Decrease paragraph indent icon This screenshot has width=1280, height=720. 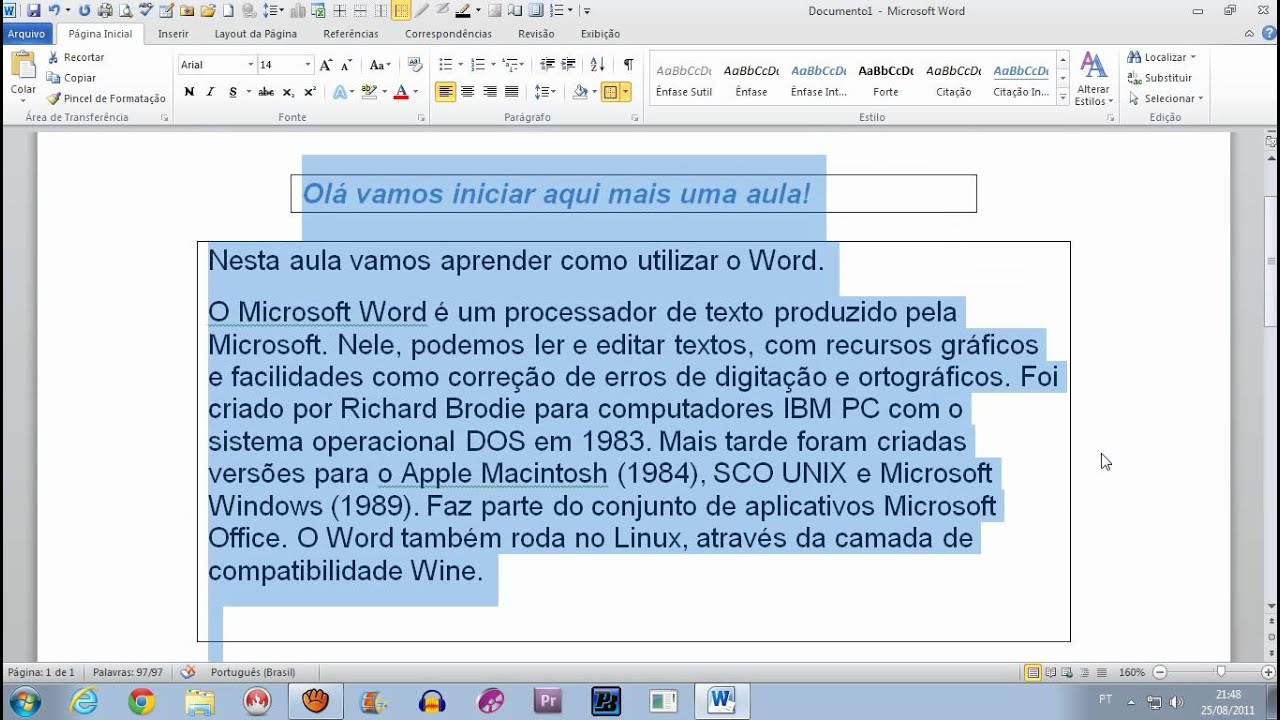[547, 65]
